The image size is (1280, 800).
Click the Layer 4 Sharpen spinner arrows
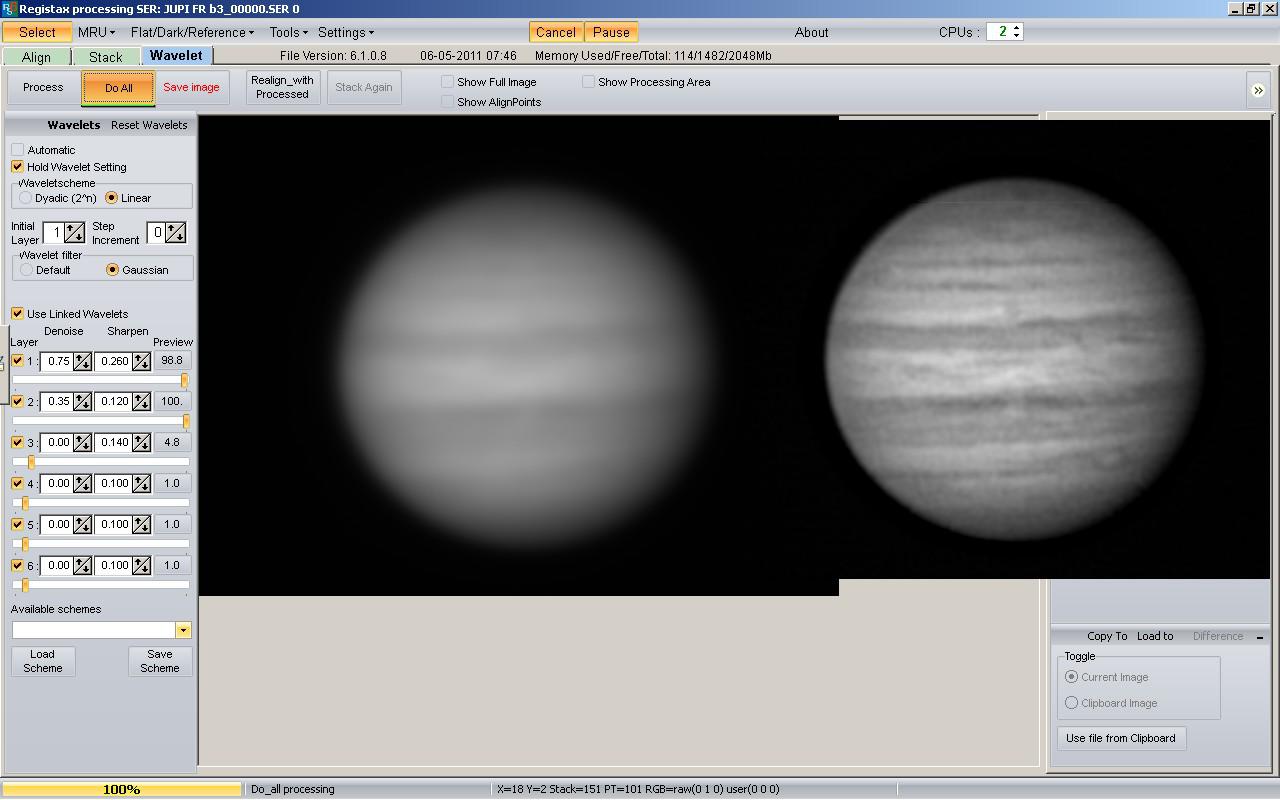(141, 484)
